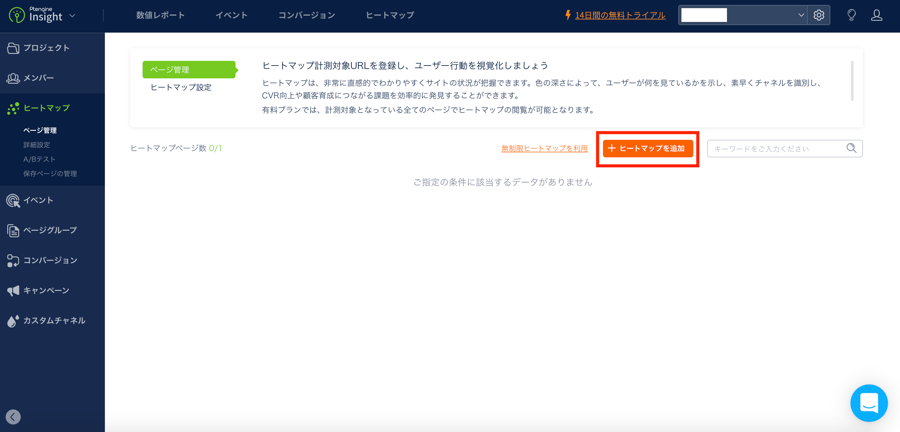Viewport: 900px width, 432px height.
Task: Open カスタムチャネル in the sidebar
Action: [52, 321]
